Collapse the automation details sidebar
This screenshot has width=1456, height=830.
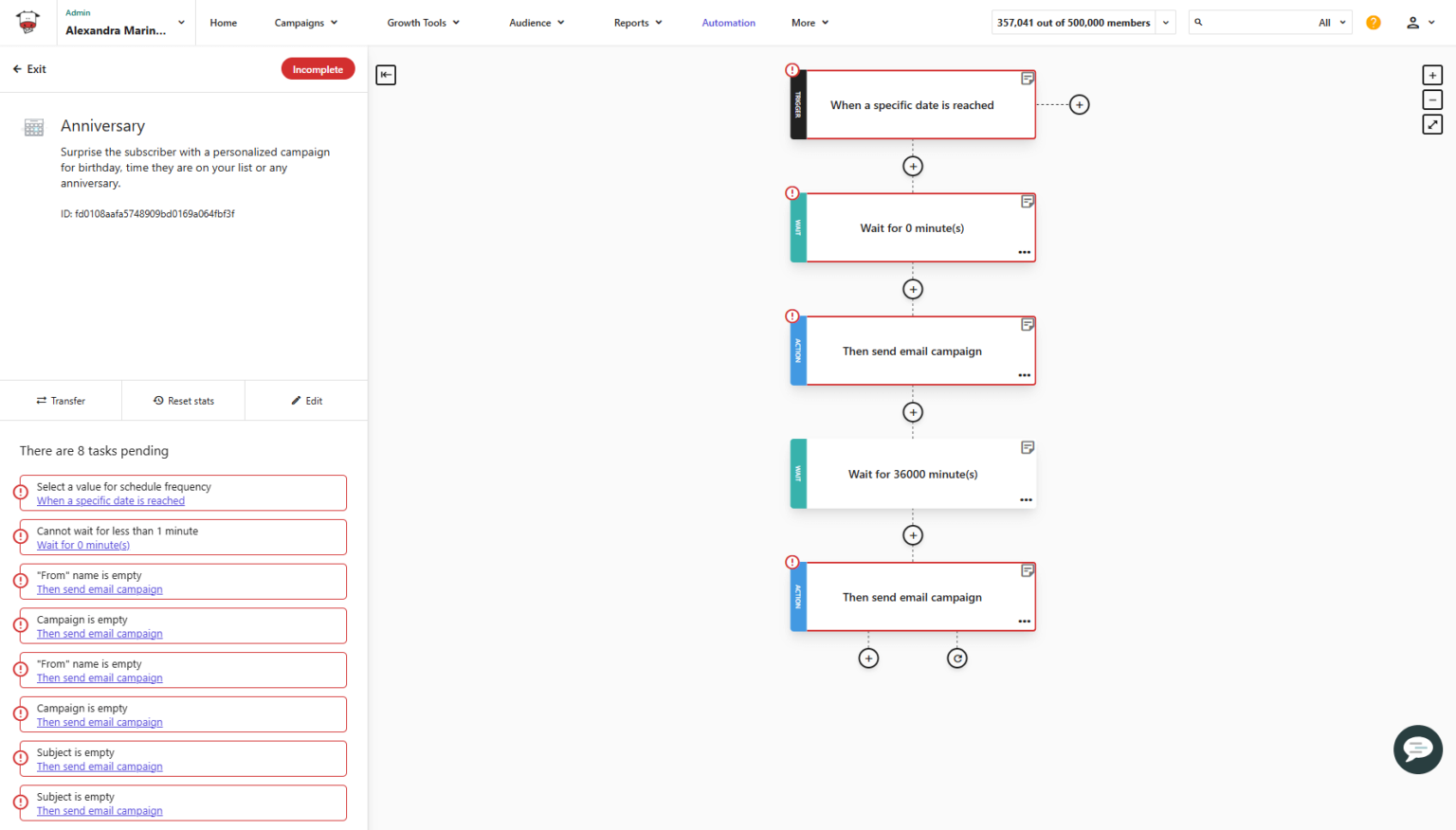point(385,75)
